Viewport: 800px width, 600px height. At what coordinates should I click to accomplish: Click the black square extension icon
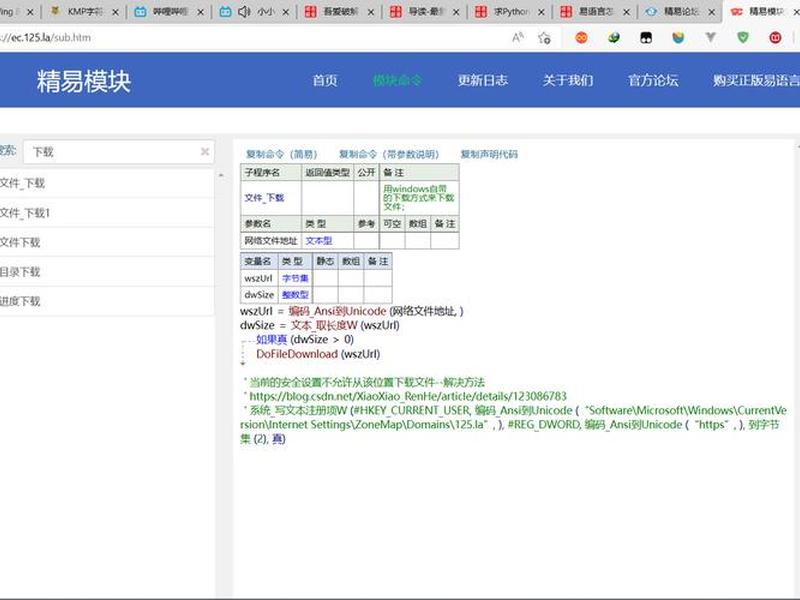coord(646,37)
